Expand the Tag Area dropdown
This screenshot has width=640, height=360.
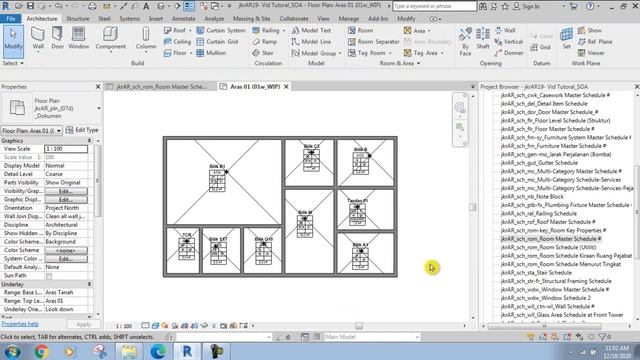tap(442, 53)
